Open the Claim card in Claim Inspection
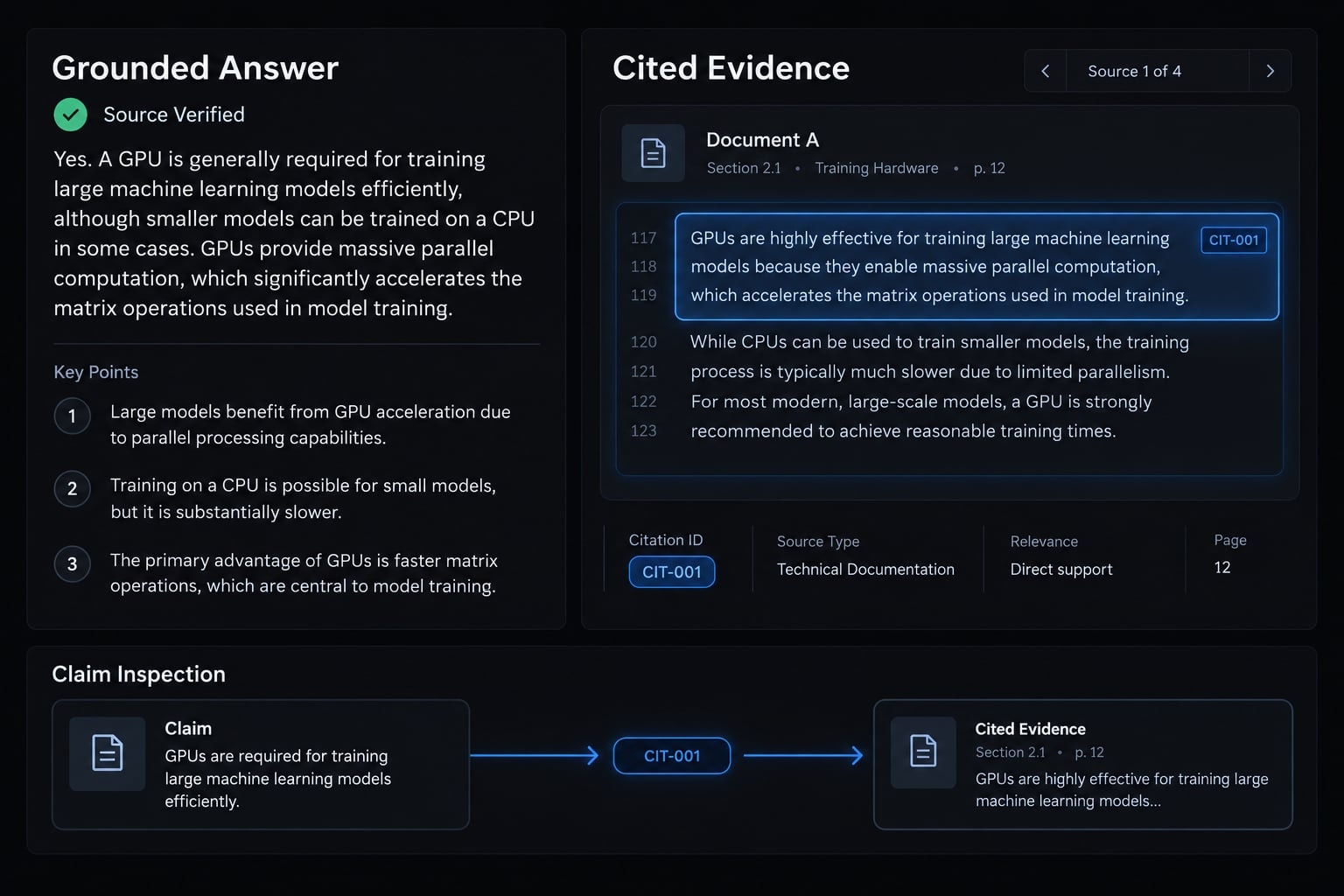Image resolution: width=1344 pixels, height=896 pixels. click(x=261, y=765)
